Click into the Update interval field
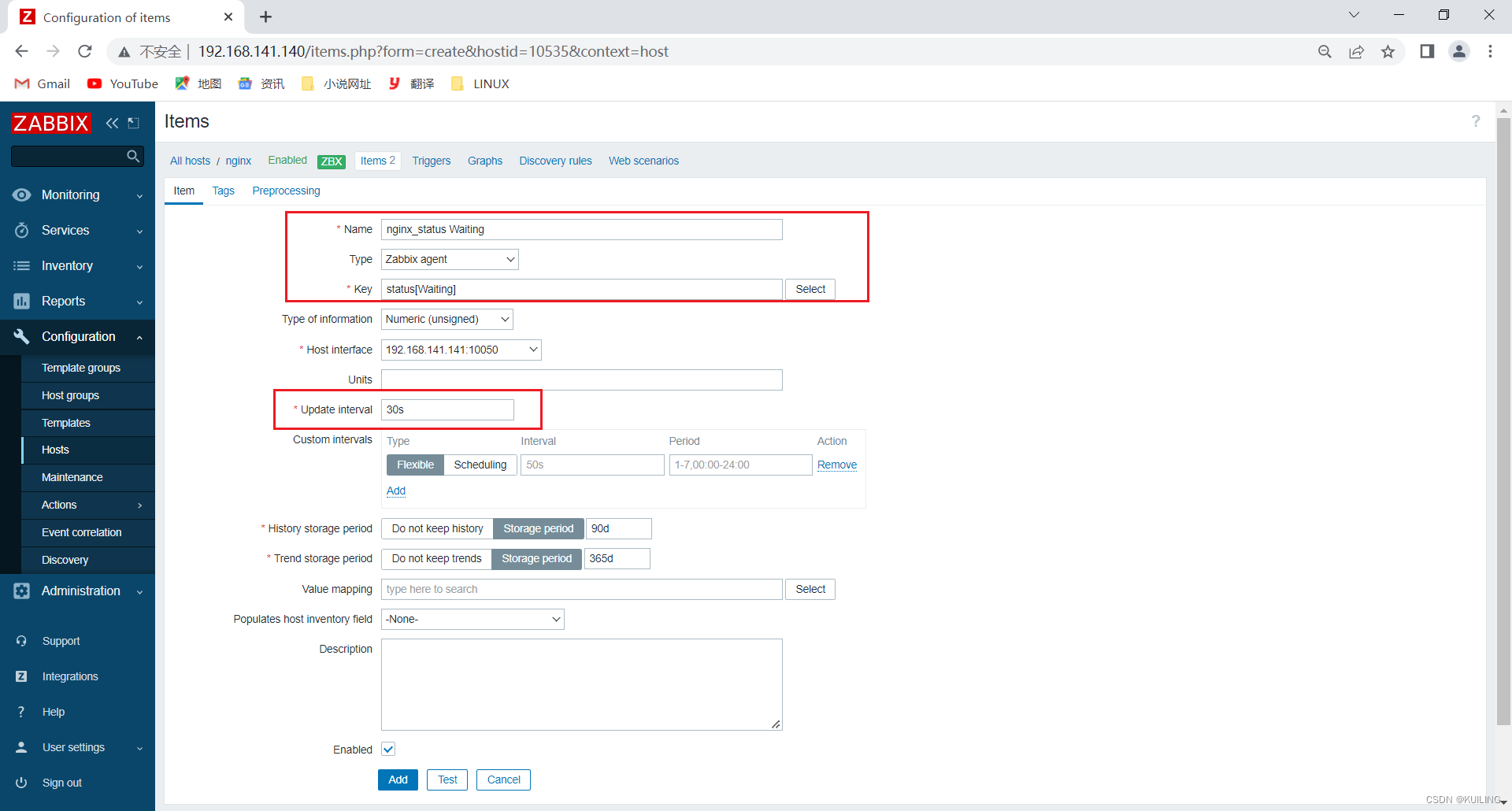This screenshot has width=1512, height=811. [447, 409]
